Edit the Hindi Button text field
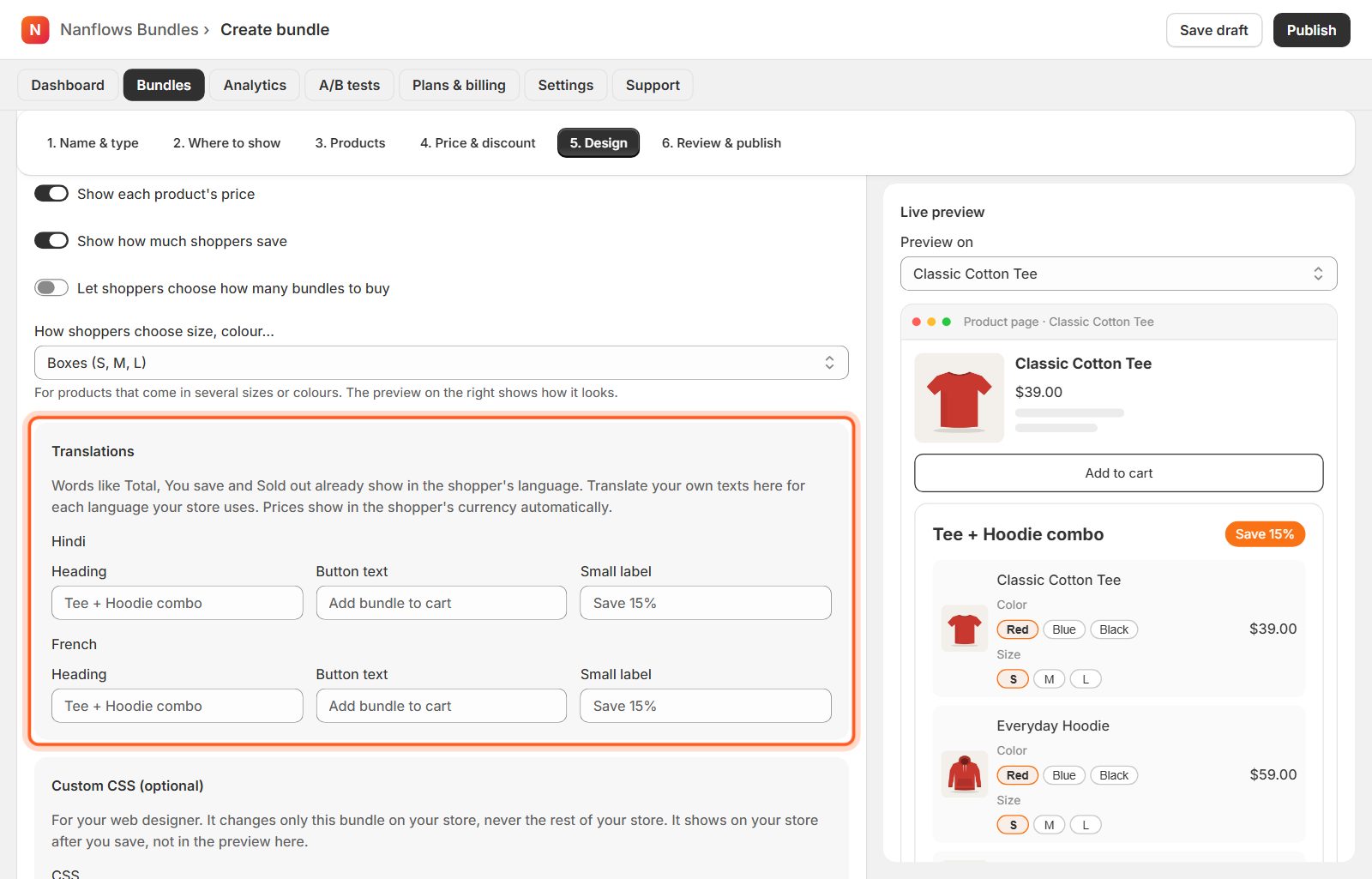This screenshot has height=879, width=1372. (x=442, y=603)
